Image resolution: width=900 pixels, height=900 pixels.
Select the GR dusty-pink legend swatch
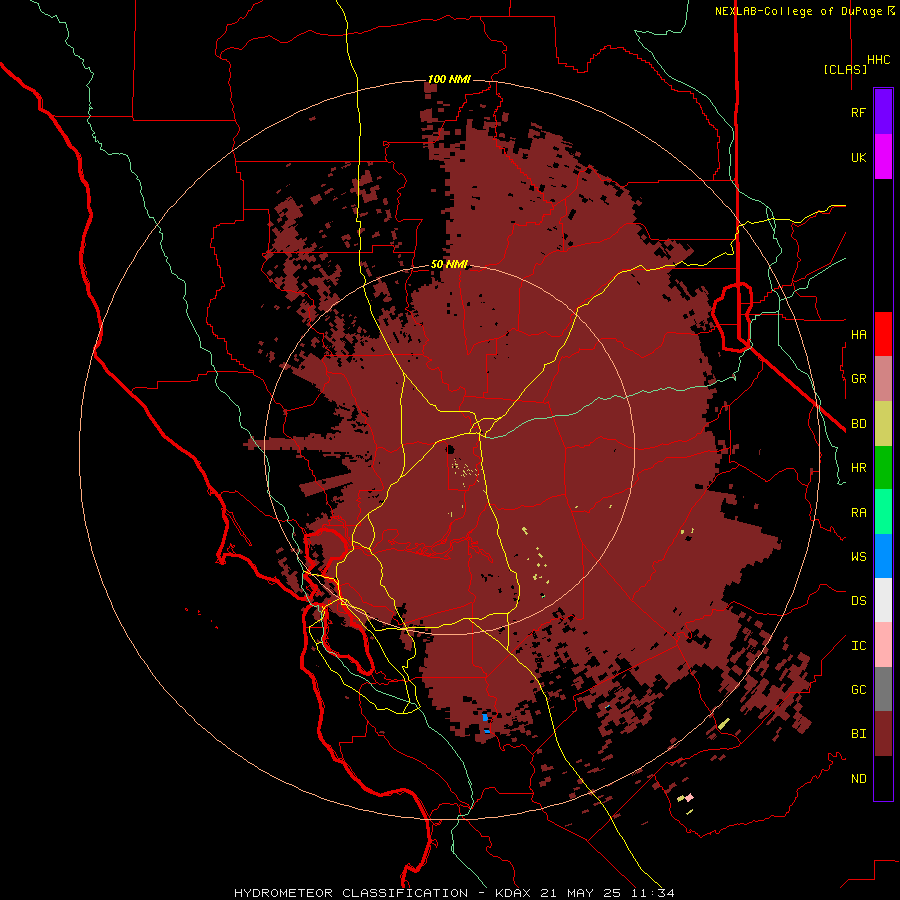[883, 378]
